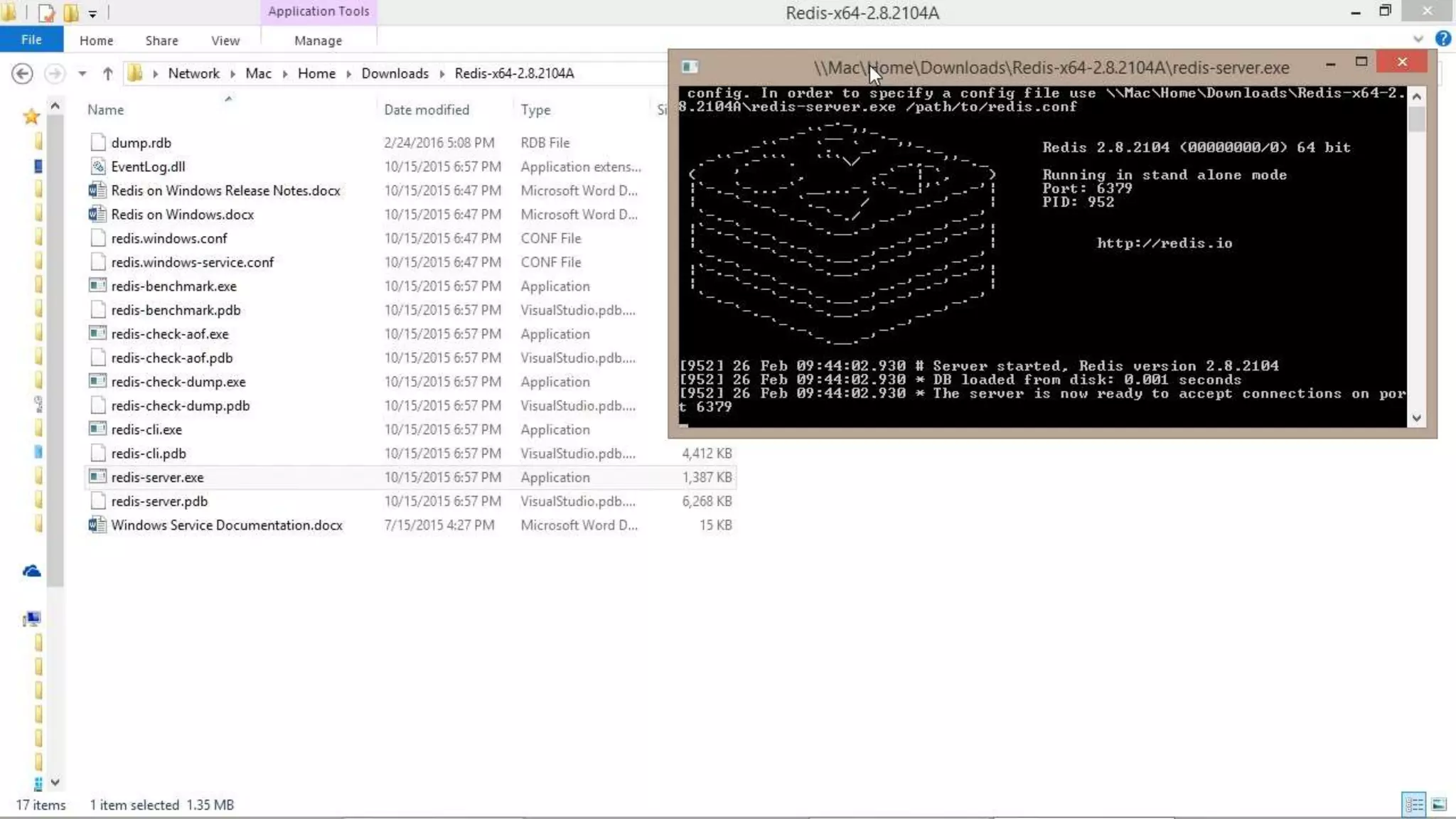The width and height of the screenshot is (1456, 819).
Task: Select the redis.windows.conf file
Action: 169,238
